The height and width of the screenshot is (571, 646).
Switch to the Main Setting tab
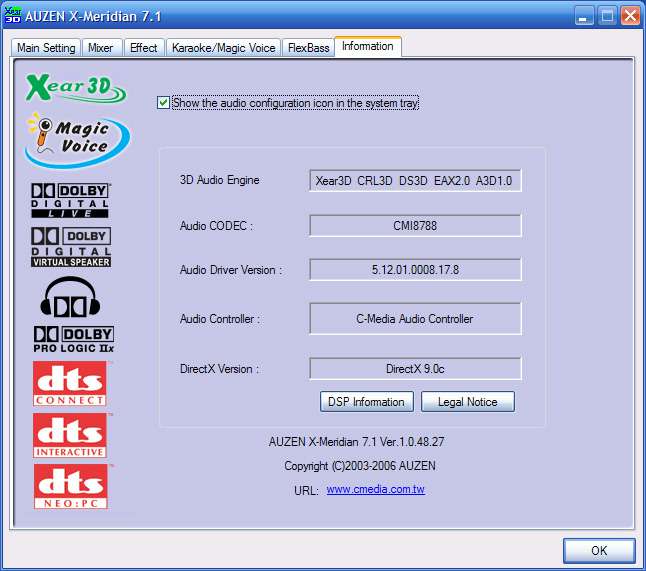point(46,48)
